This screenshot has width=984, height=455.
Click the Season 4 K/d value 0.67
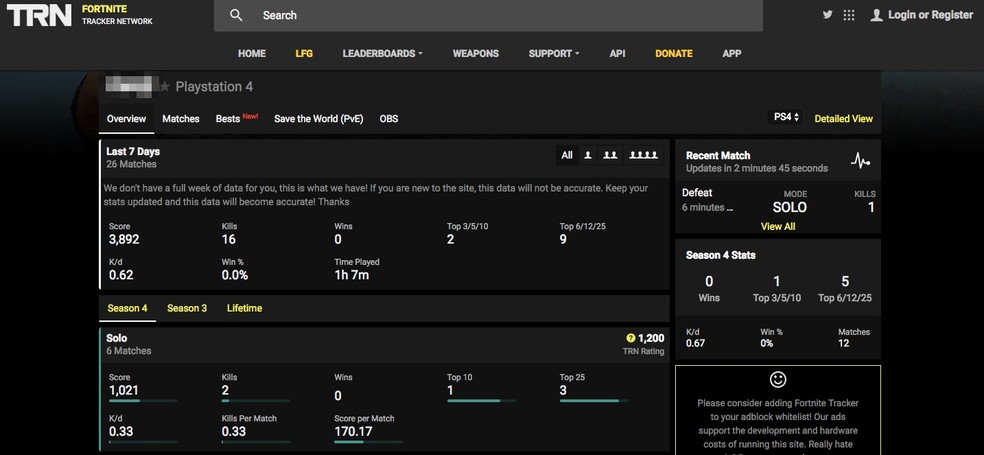coord(695,343)
